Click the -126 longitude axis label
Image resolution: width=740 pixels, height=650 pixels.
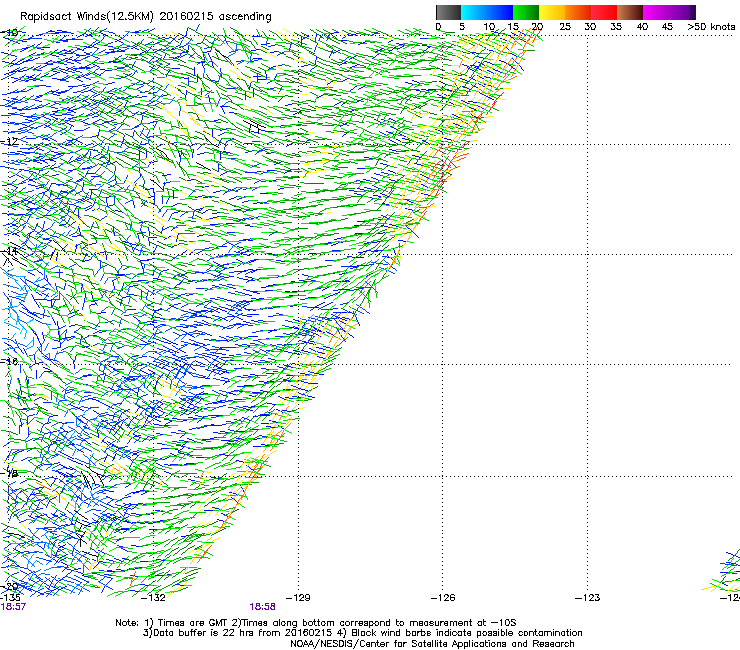(443, 598)
